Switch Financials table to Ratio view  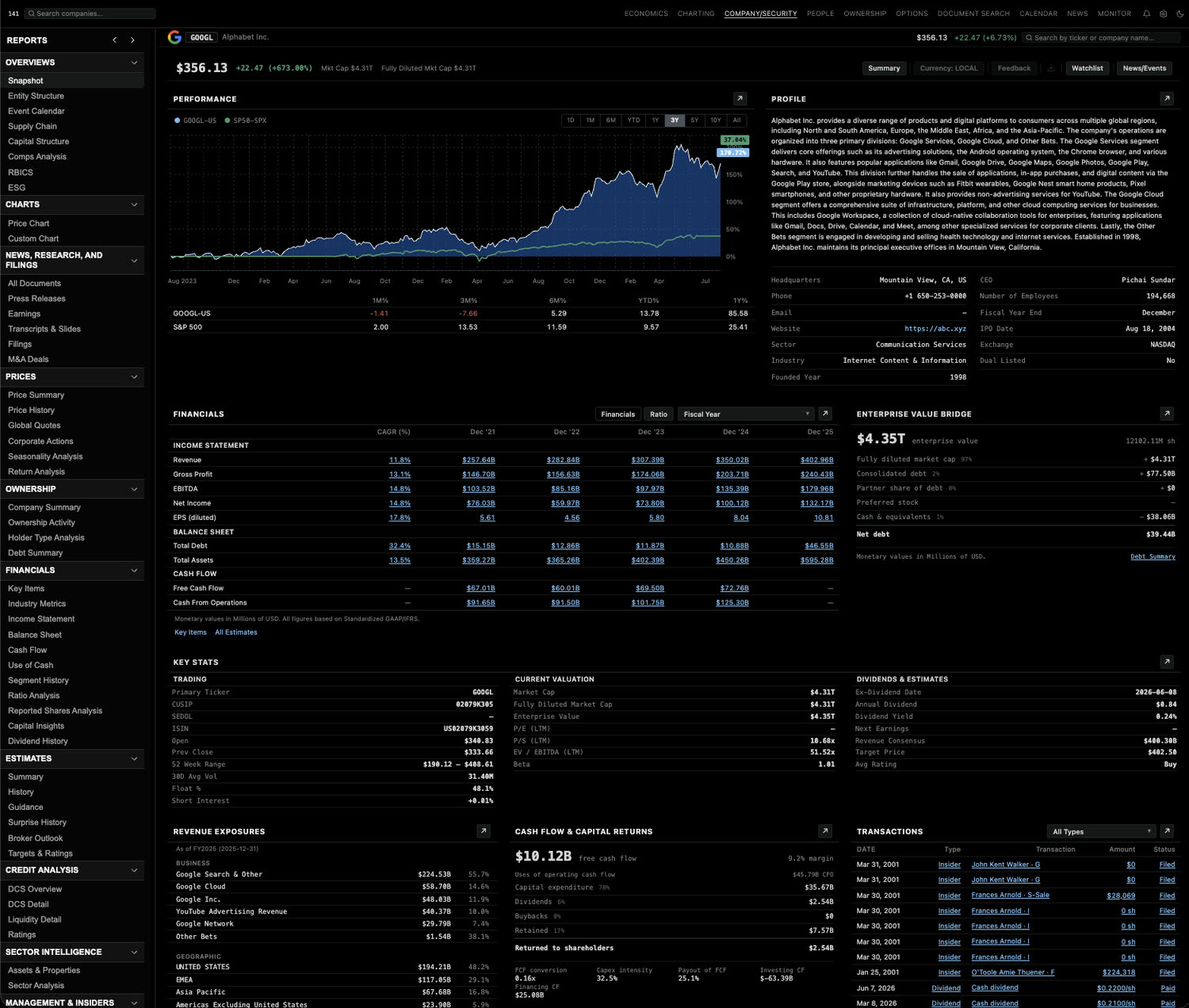[x=659, y=414]
